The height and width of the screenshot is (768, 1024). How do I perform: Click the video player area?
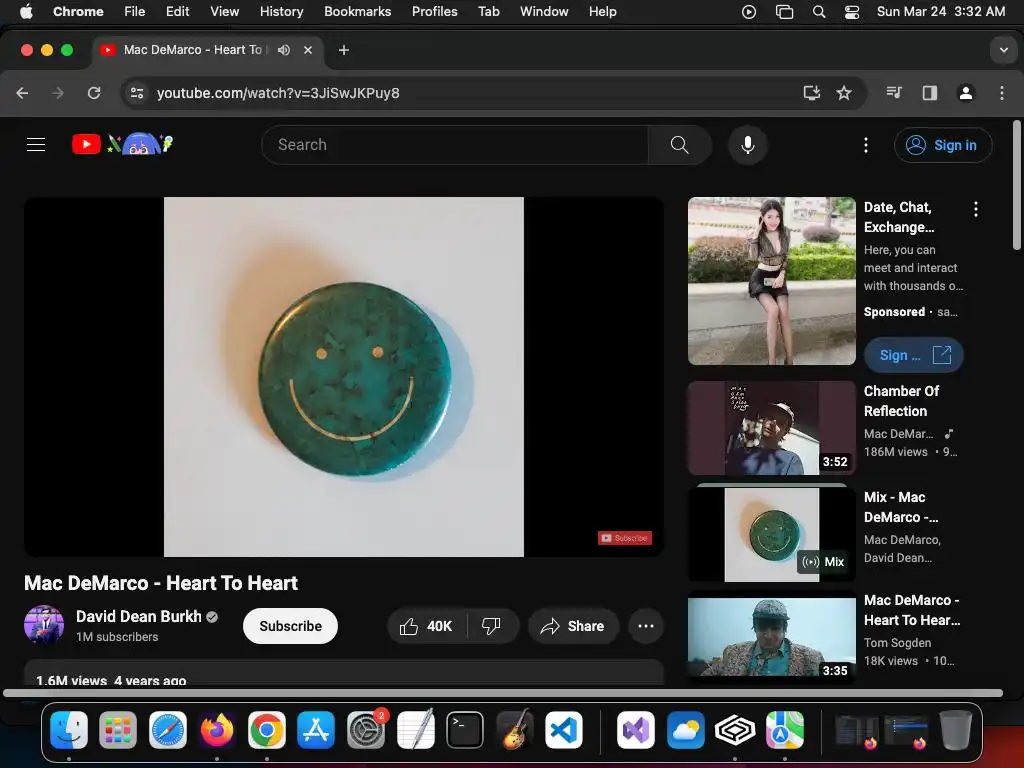point(344,377)
